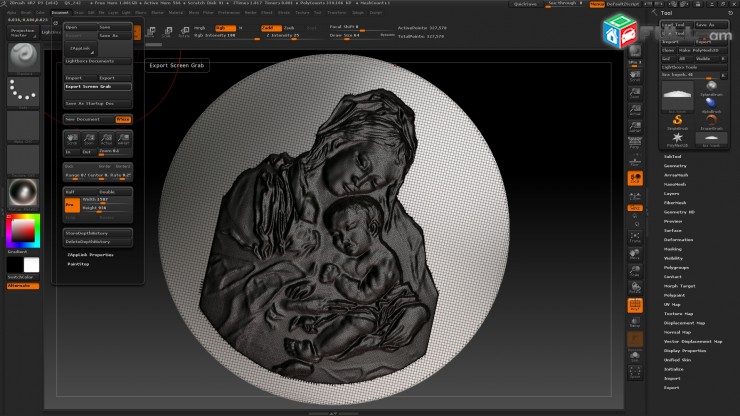Click the Move view icon on right shelf

click(x=635, y=254)
